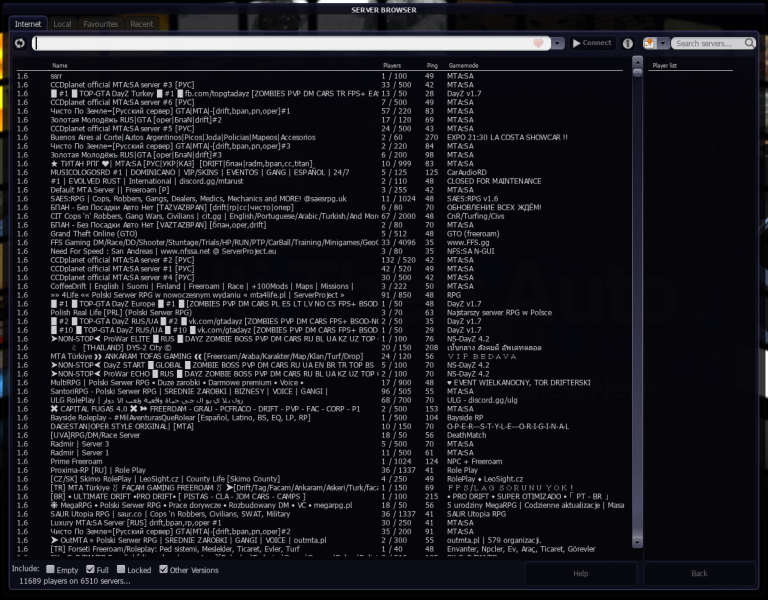Screen dimensions: 768x600
Task: Expand the search type dropdown arrow
Action: 662,43
